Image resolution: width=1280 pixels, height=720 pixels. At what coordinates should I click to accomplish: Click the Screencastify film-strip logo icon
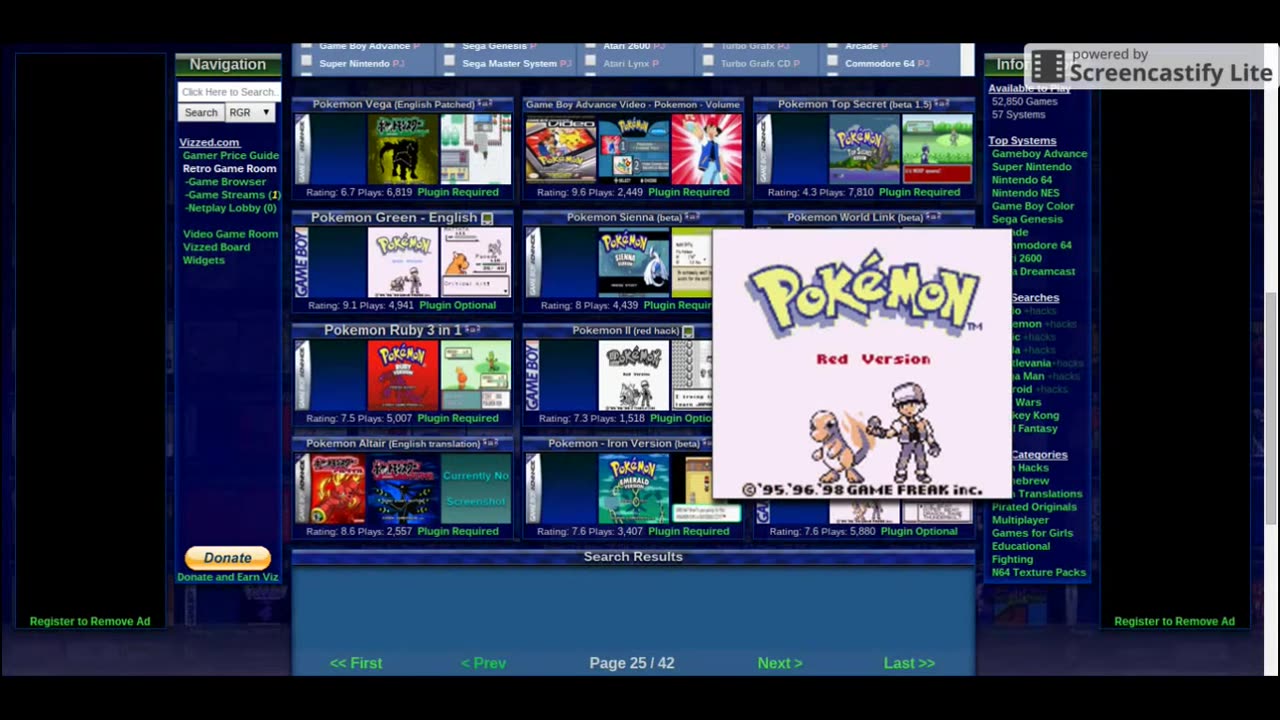coord(1048,67)
